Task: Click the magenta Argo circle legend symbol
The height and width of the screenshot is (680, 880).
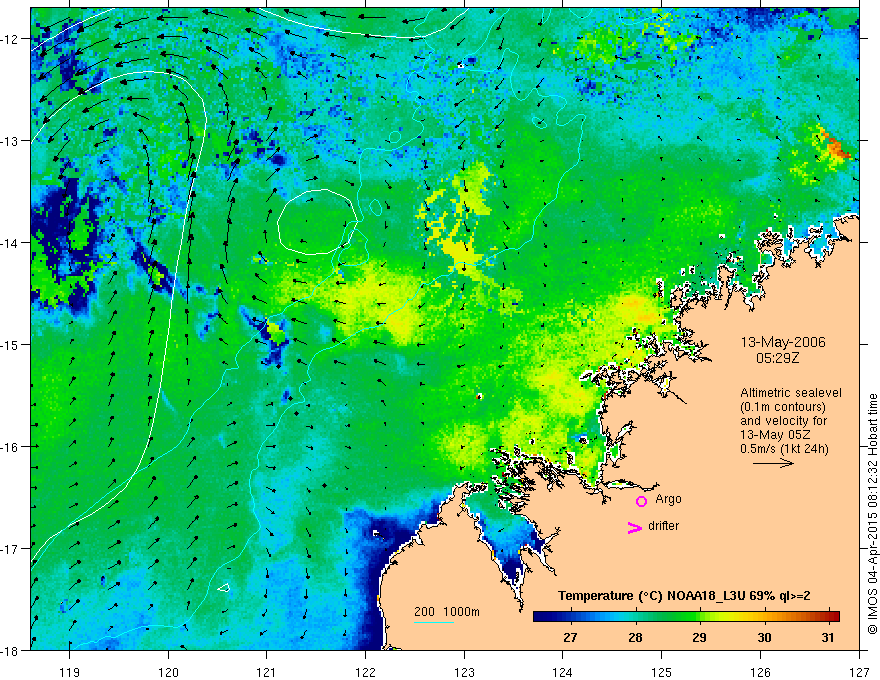Action: coord(641,501)
